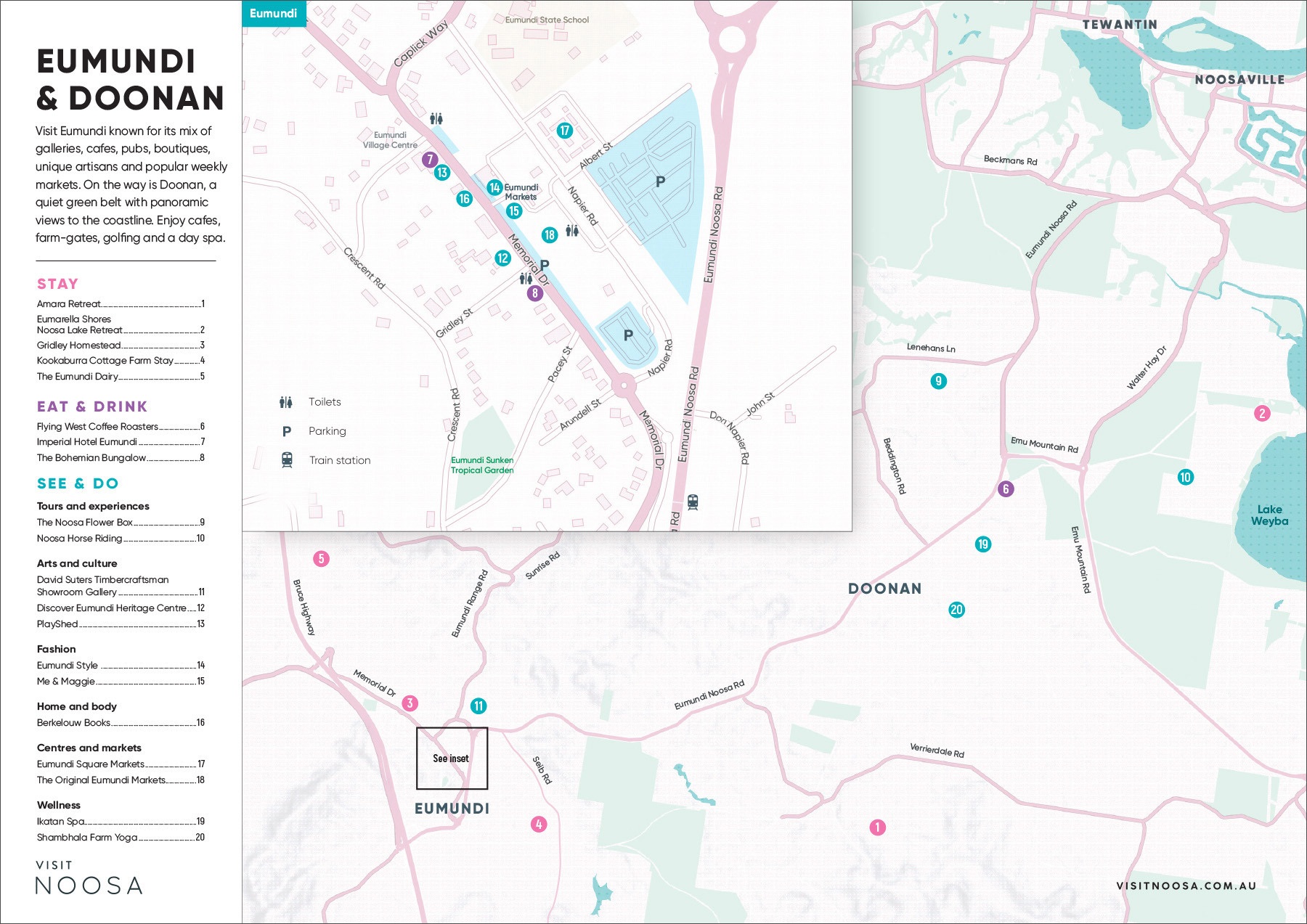The image size is (1307, 924).
Task: Click pink map marker 4 near Seib Rd
Action: tap(539, 825)
